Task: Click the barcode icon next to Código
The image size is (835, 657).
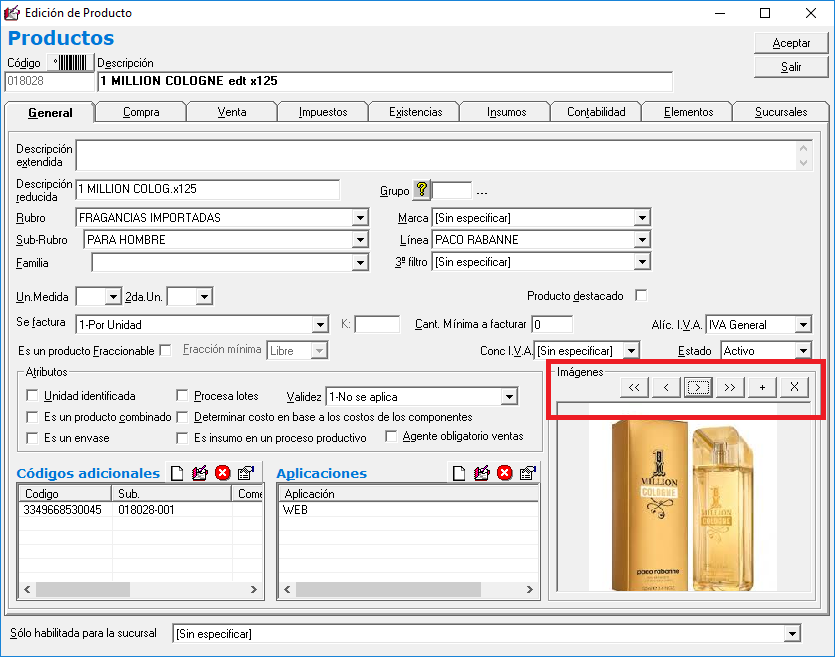Action: click(x=74, y=63)
